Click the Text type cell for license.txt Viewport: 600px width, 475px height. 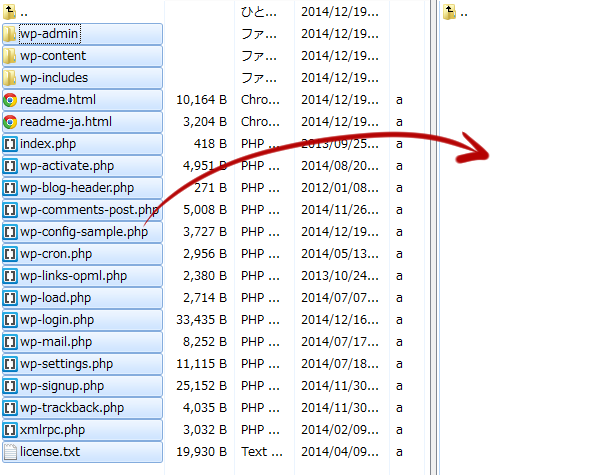pyautogui.click(x=262, y=452)
